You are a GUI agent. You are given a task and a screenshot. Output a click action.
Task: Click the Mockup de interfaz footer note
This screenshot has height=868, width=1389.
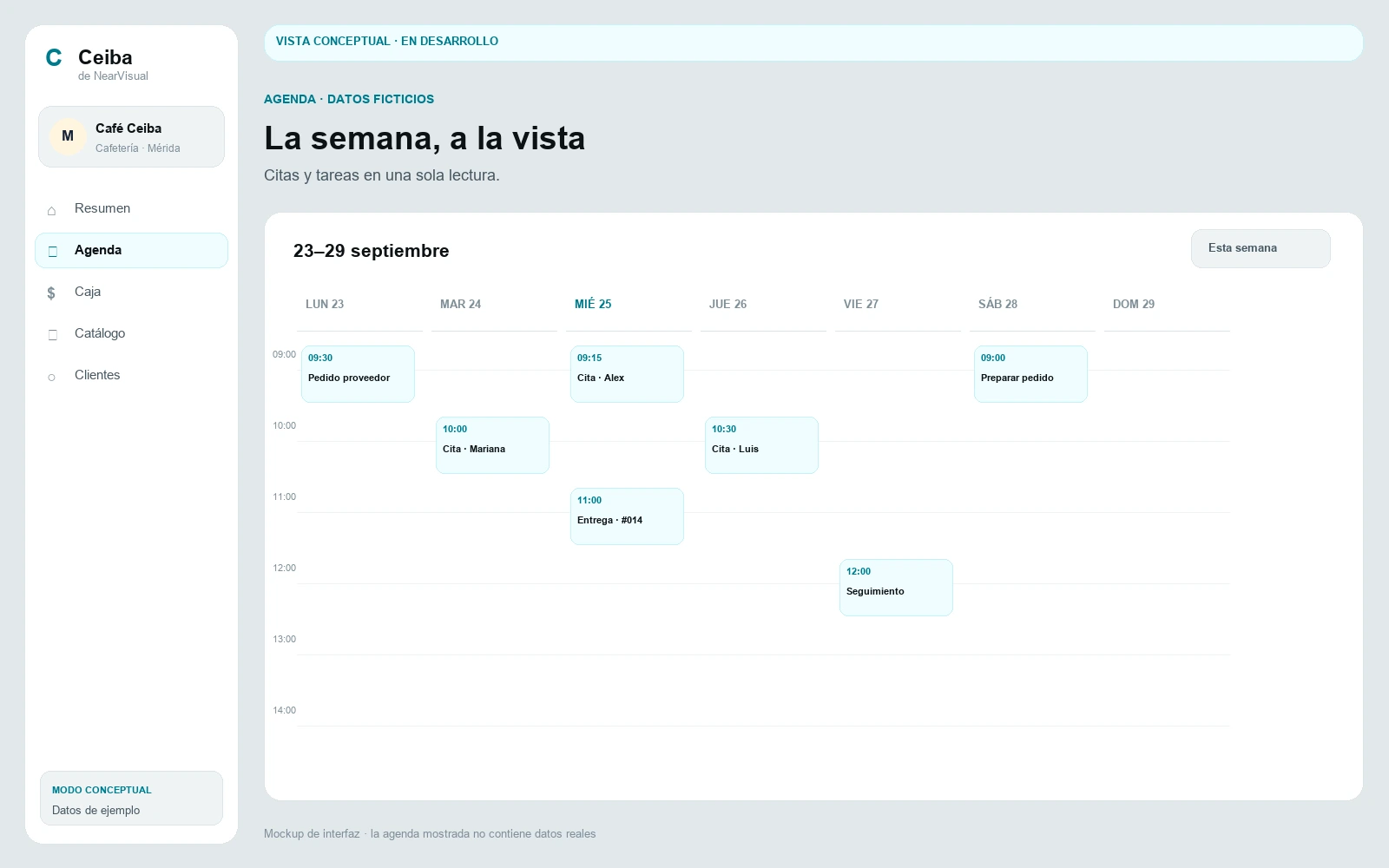430,833
